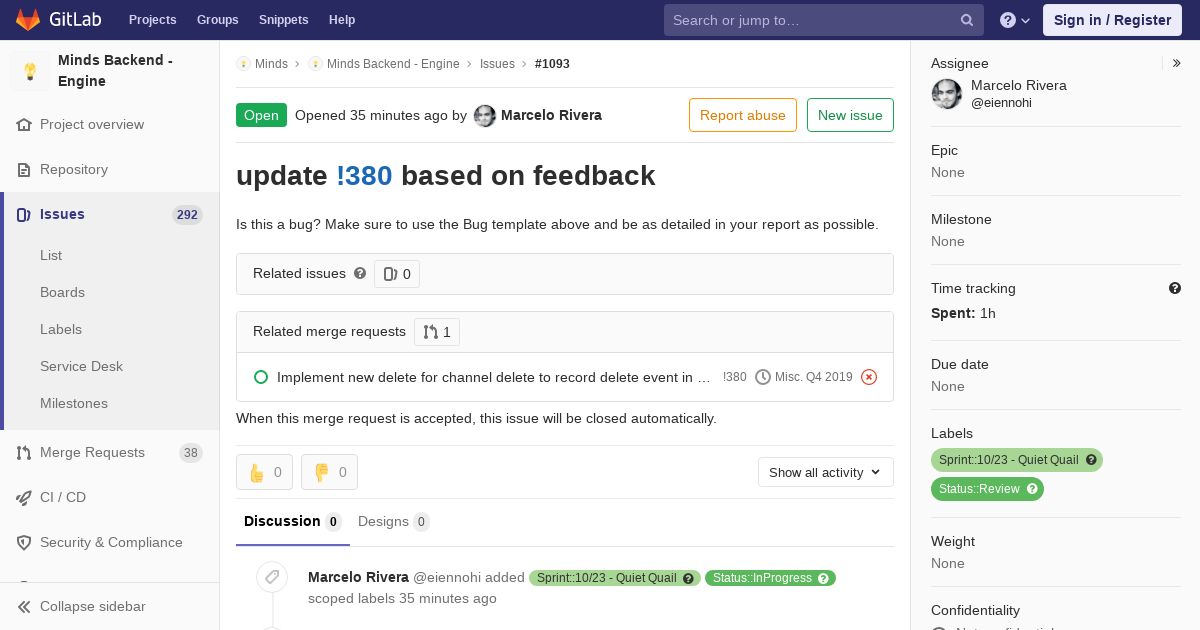The height and width of the screenshot is (630, 1200).
Task: Click the Time tracking help icon
Action: click(1175, 288)
